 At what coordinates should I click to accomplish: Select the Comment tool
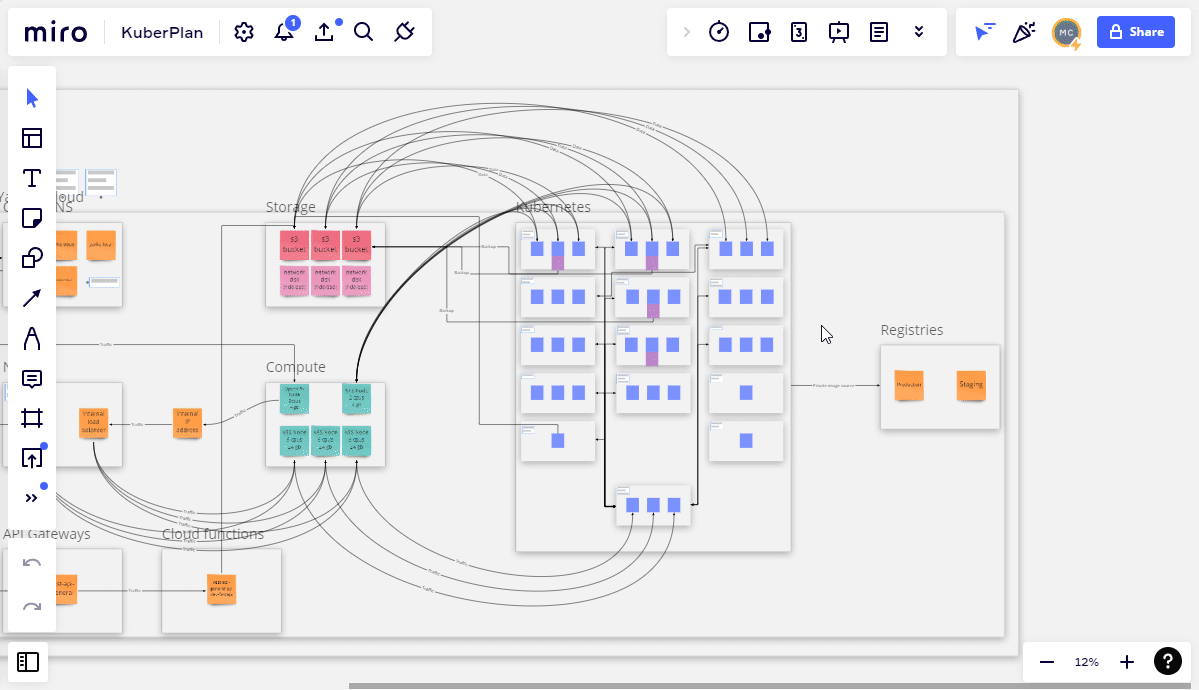[x=31, y=379]
